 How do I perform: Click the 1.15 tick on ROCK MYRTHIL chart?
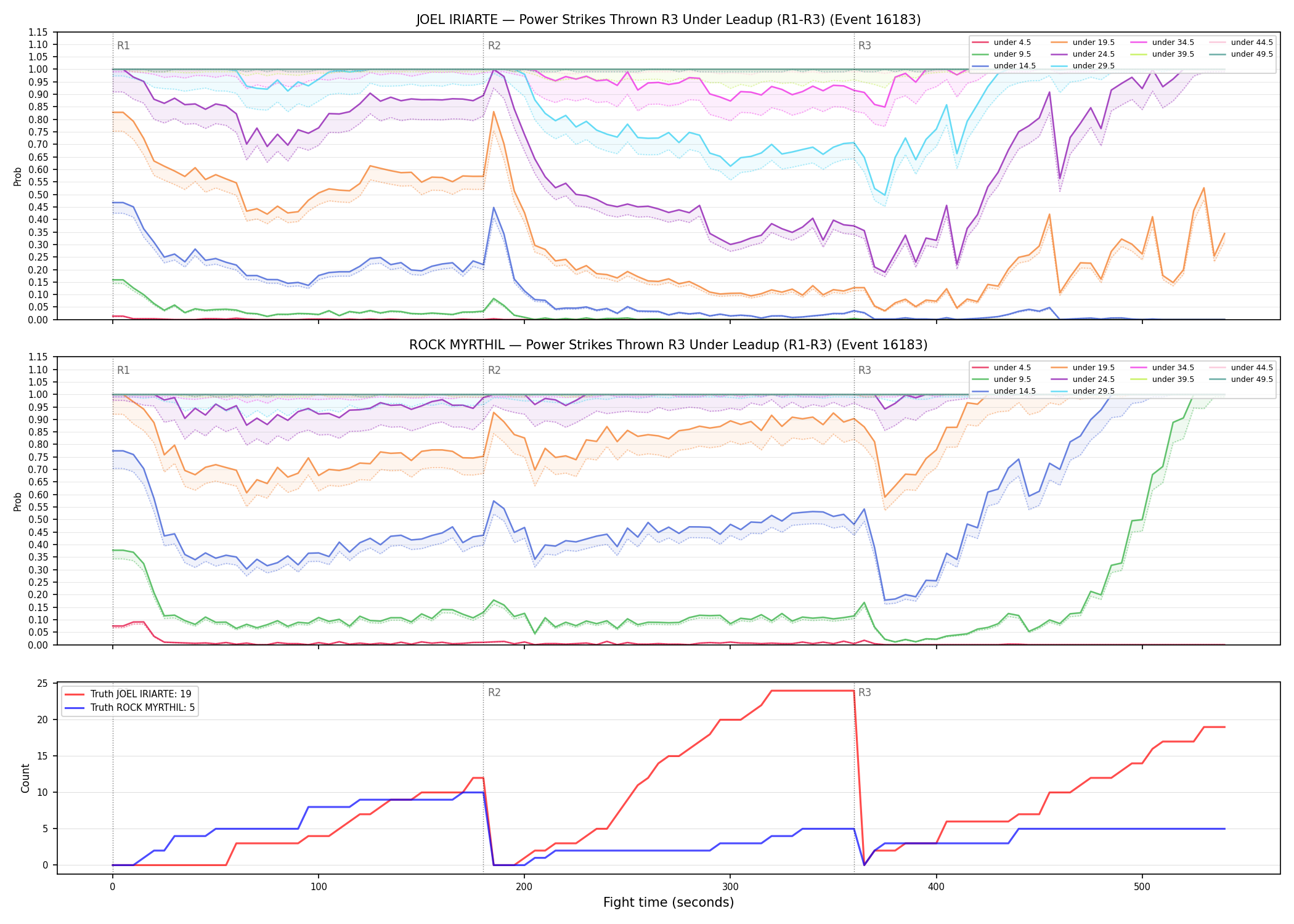(38, 357)
